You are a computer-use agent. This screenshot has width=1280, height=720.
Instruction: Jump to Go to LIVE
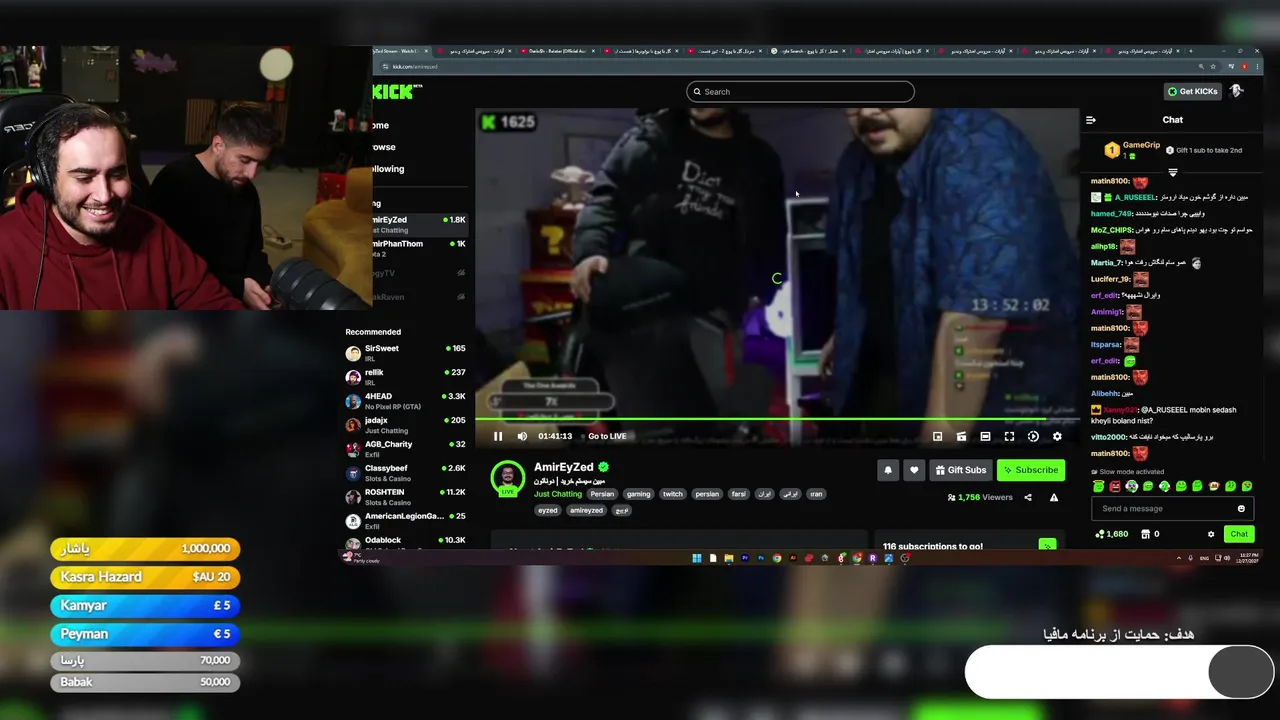607,436
